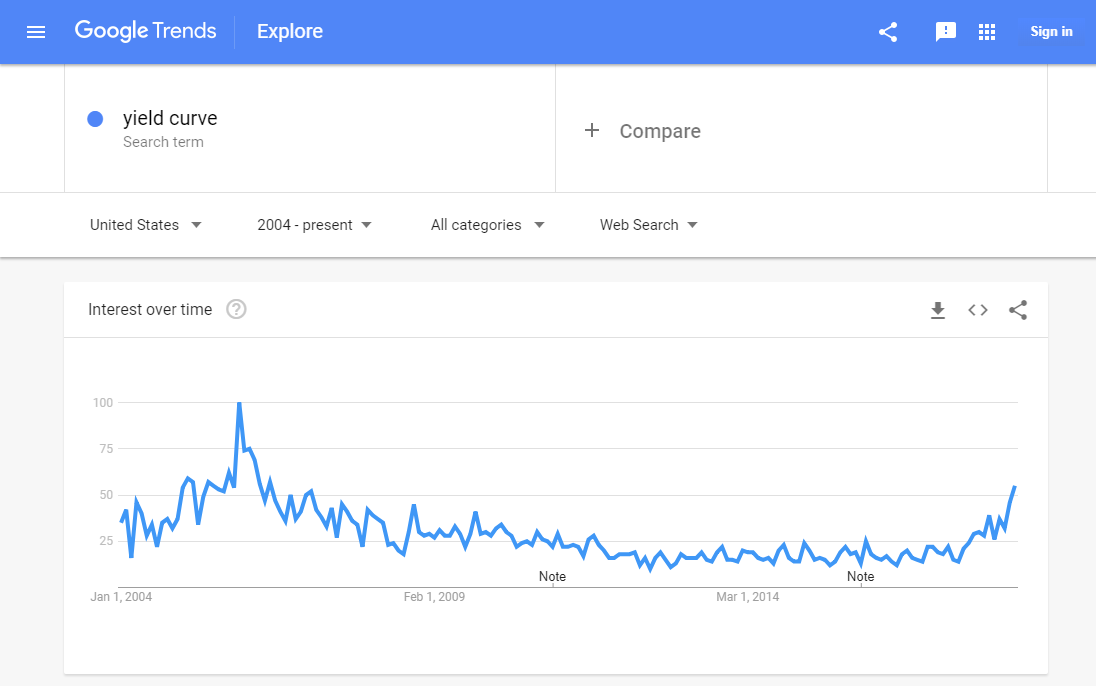Expand the United States region dropdown
Screen dimensions: 1096x686
[146, 225]
